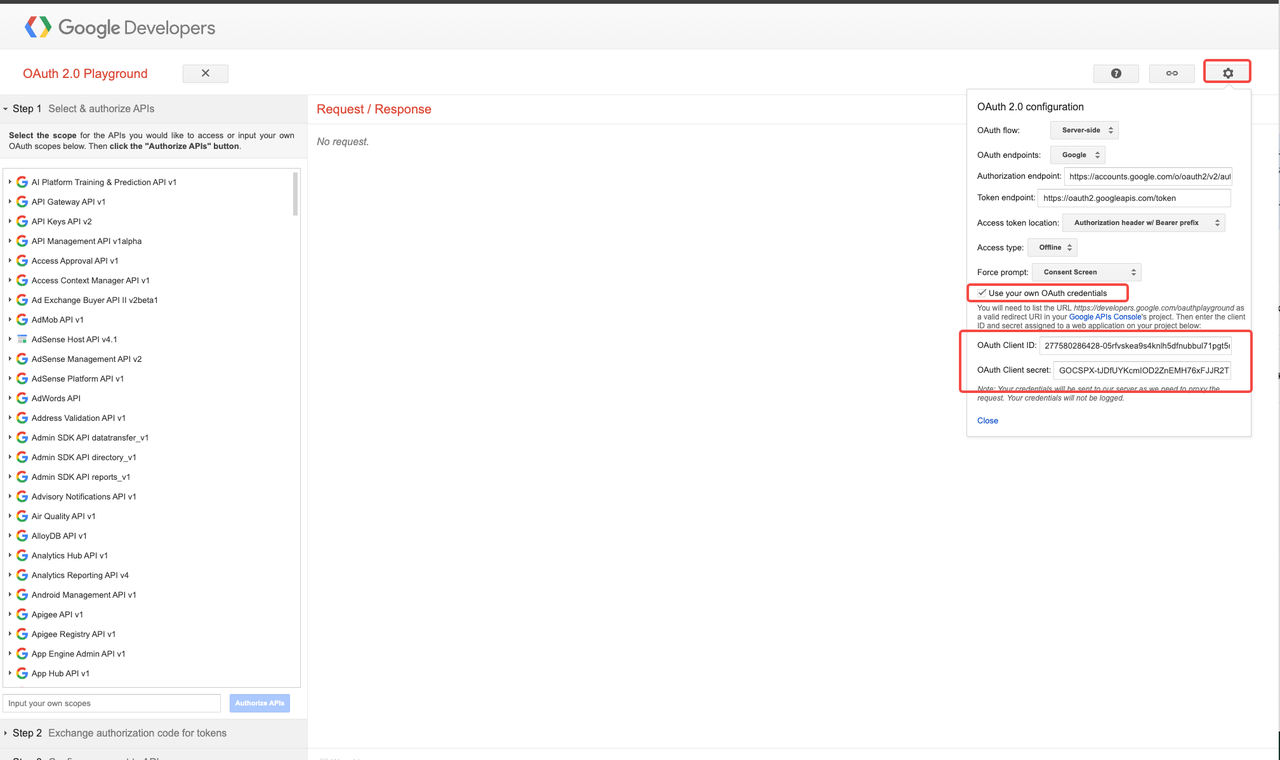Click the Google icon for API Keys API v2
The height and width of the screenshot is (760, 1280).
tap(22, 221)
